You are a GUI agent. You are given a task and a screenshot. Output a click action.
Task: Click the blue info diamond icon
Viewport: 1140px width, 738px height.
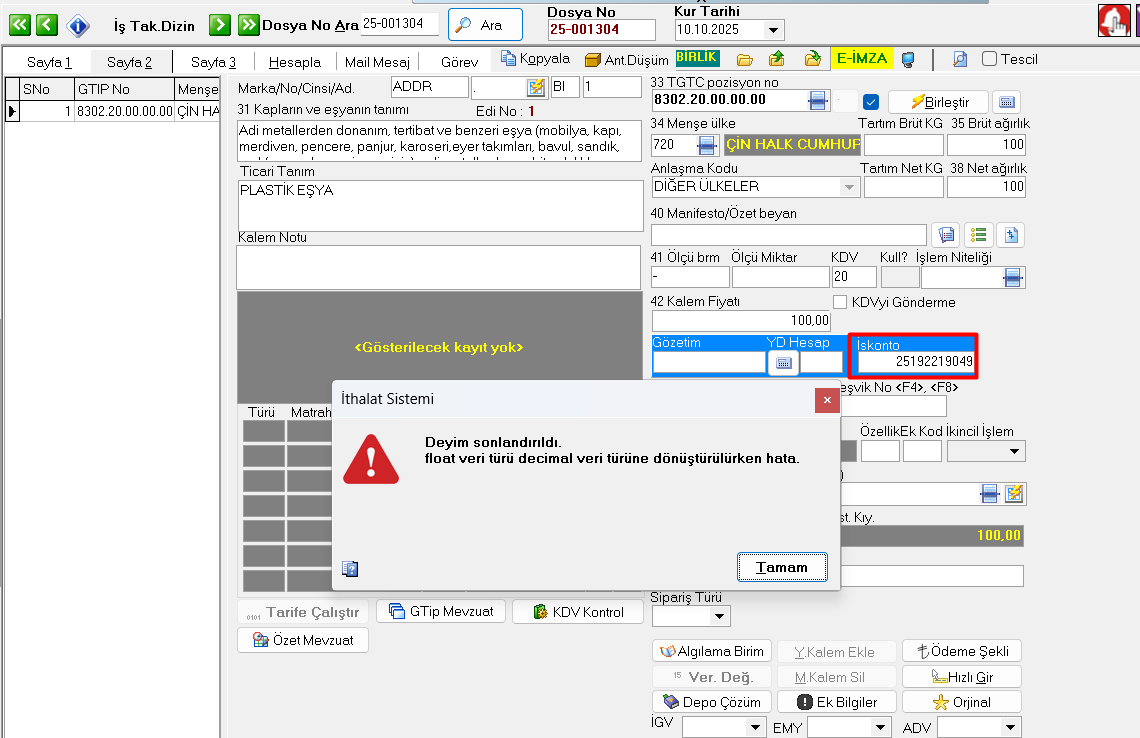[x=77, y=25]
